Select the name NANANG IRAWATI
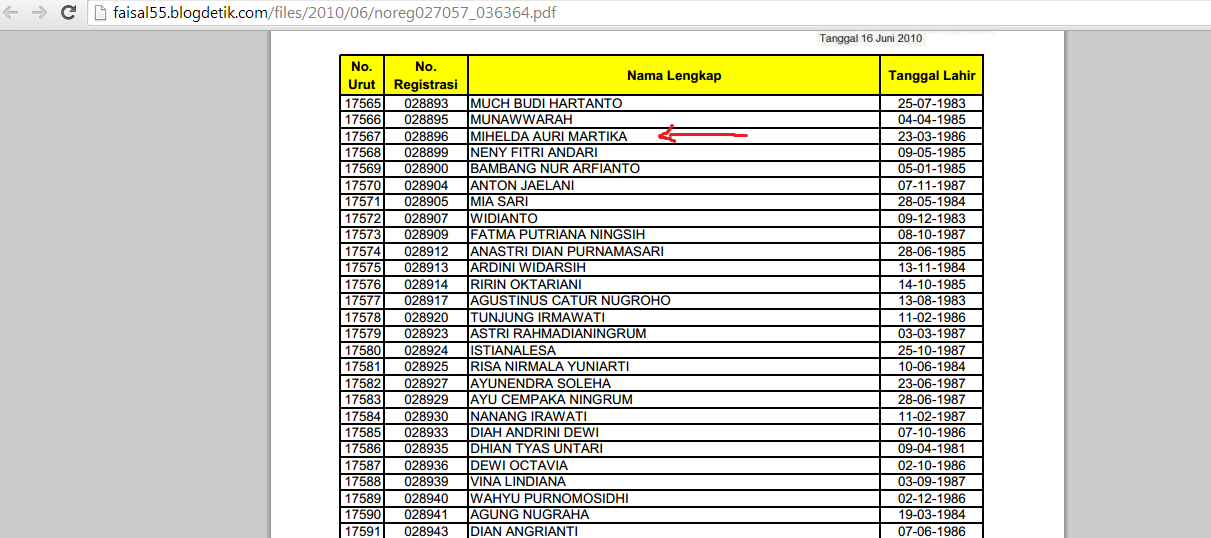Viewport: 1211px width, 538px height. [531, 416]
